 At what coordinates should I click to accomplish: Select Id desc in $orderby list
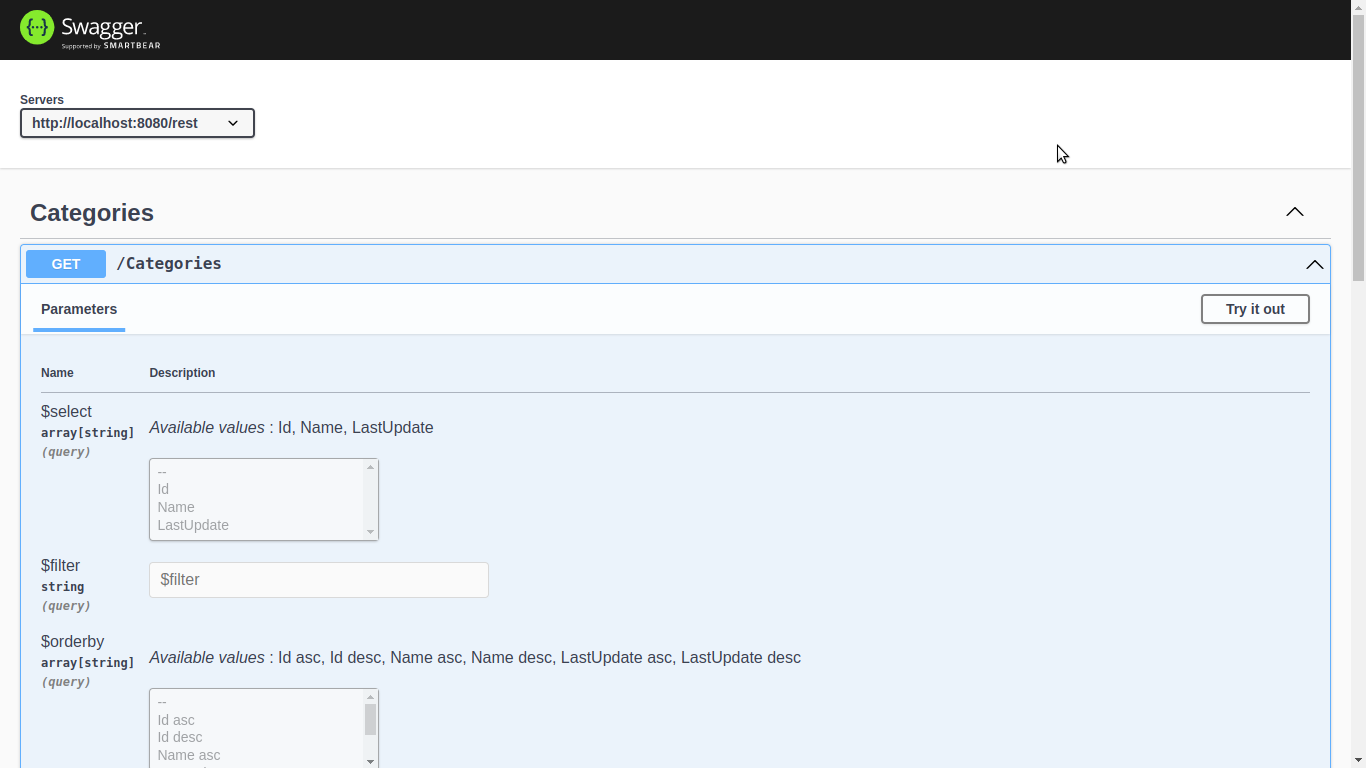(x=180, y=737)
